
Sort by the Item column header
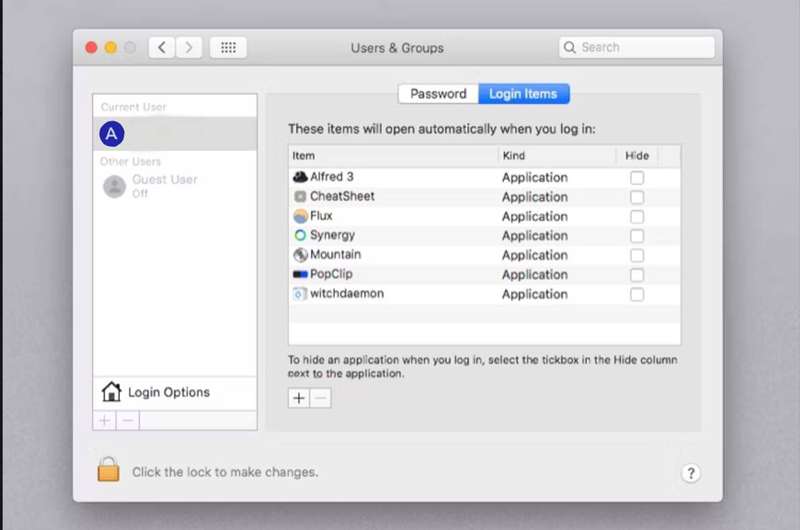point(393,156)
